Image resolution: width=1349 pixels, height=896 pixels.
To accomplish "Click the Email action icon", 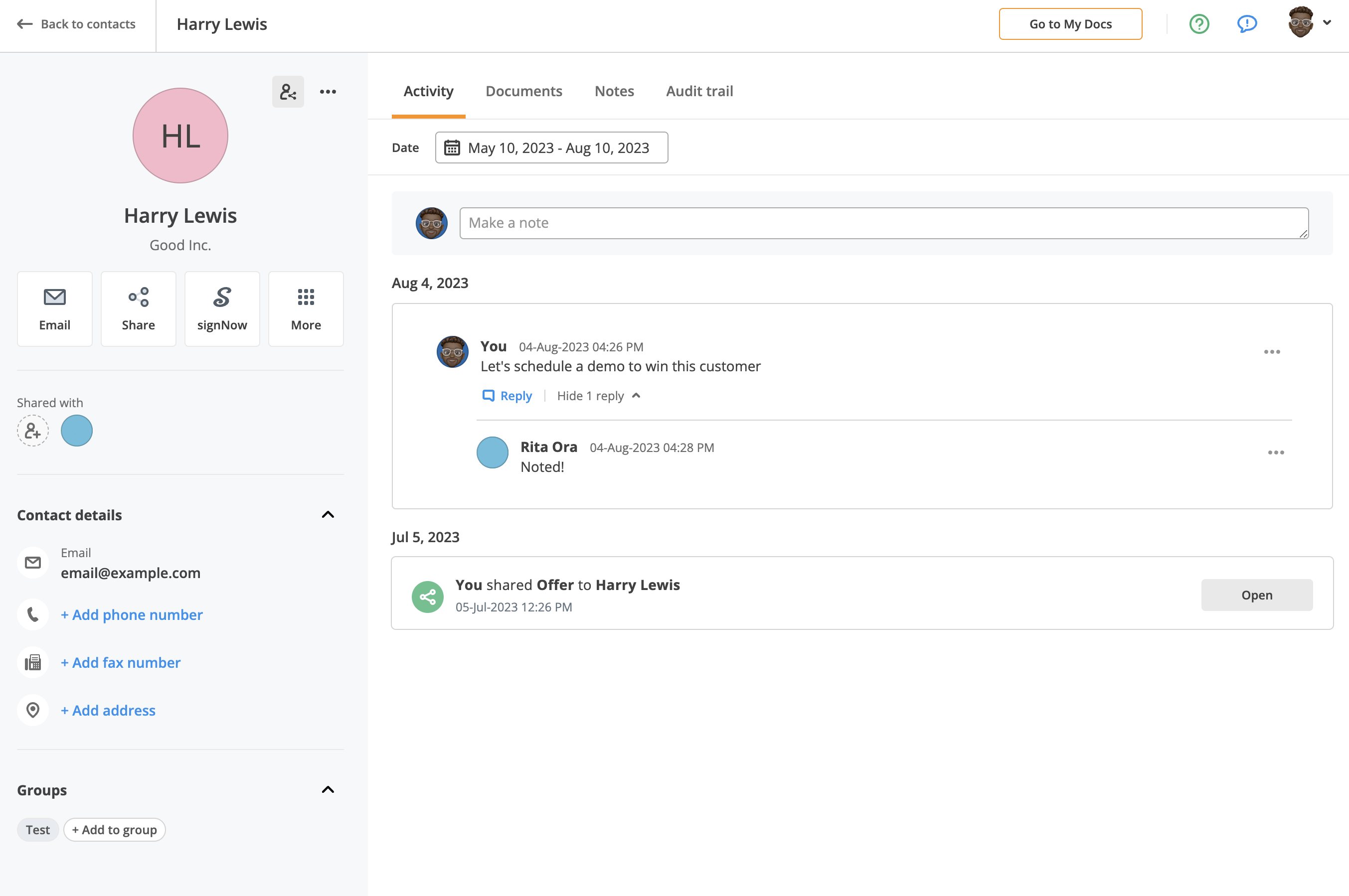I will pyautogui.click(x=54, y=308).
